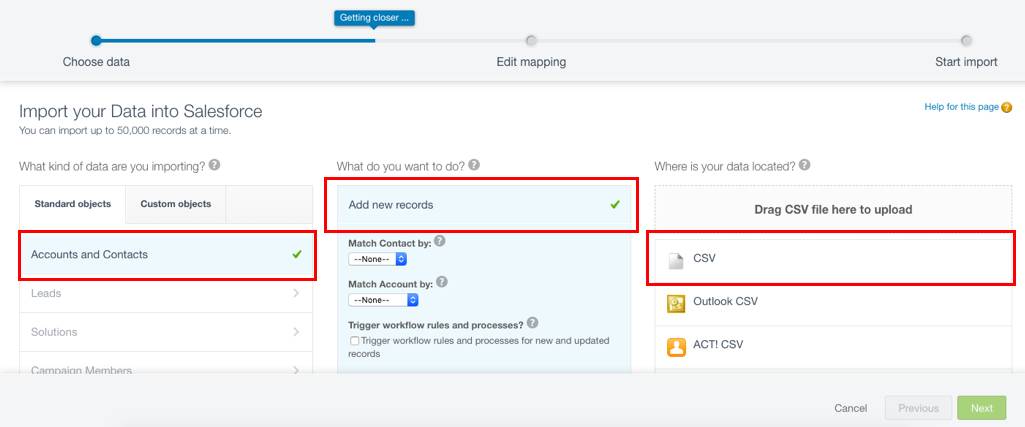This screenshot has height=427, width=1025.
Task: Click the Cancel link
Action: 850,408
